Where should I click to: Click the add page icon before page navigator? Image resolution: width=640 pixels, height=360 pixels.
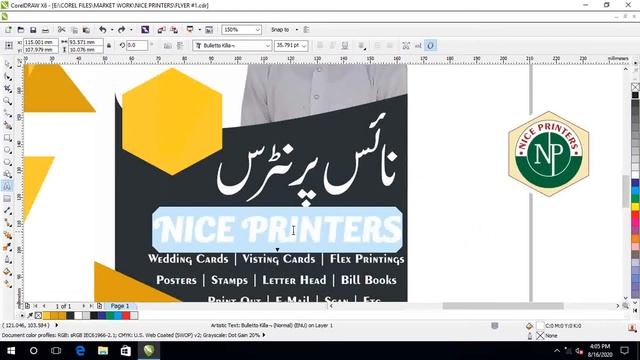coord(27,306)
